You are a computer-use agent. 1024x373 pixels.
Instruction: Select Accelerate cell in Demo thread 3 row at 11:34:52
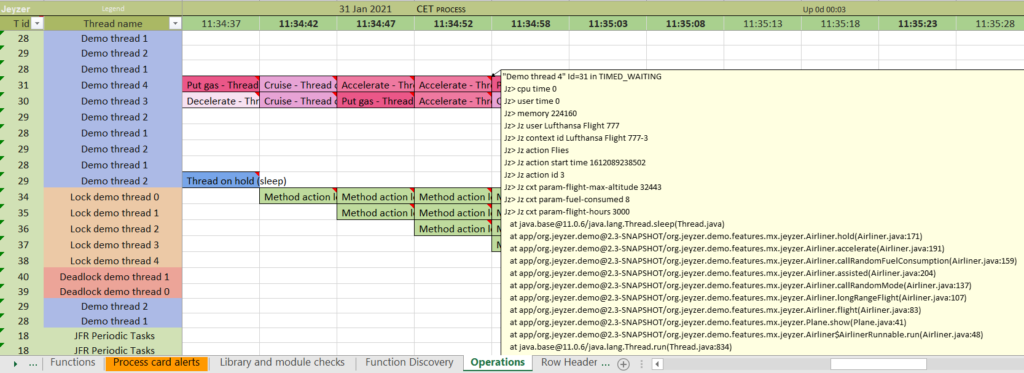453,101
